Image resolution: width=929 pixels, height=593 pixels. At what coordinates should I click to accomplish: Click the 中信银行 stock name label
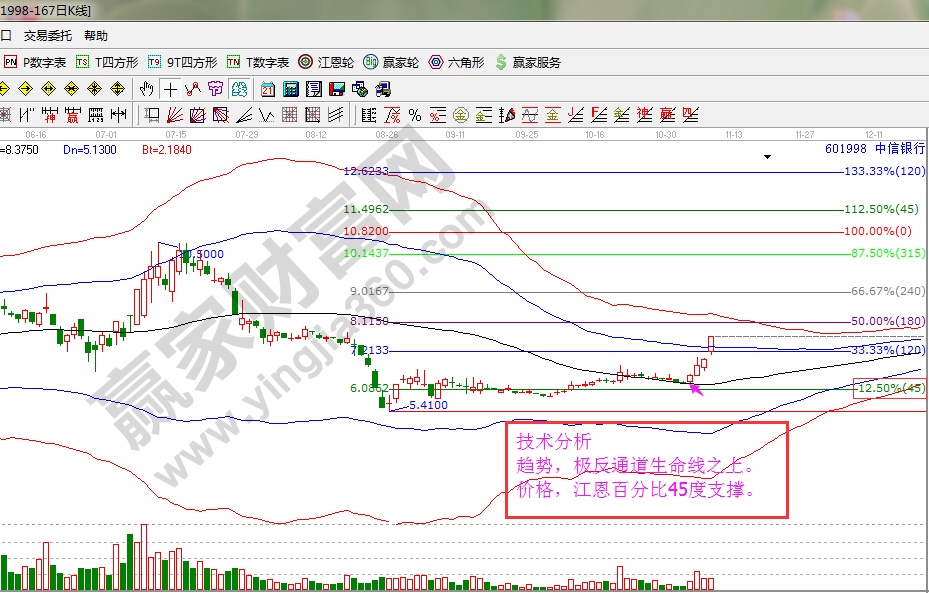tap(900, 148)
